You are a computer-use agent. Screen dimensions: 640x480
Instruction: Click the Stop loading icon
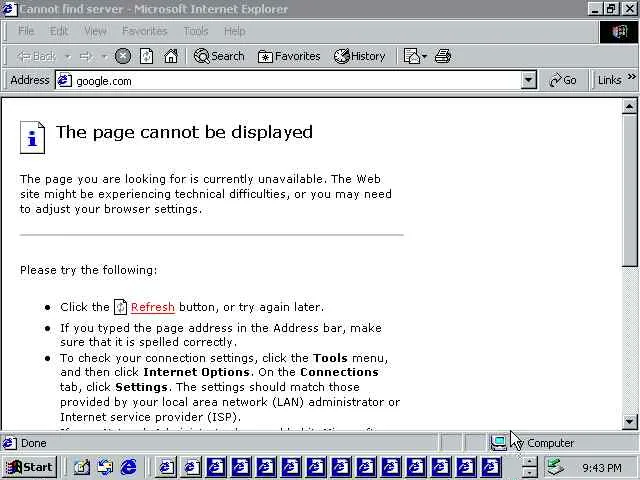tap(122, 56)
